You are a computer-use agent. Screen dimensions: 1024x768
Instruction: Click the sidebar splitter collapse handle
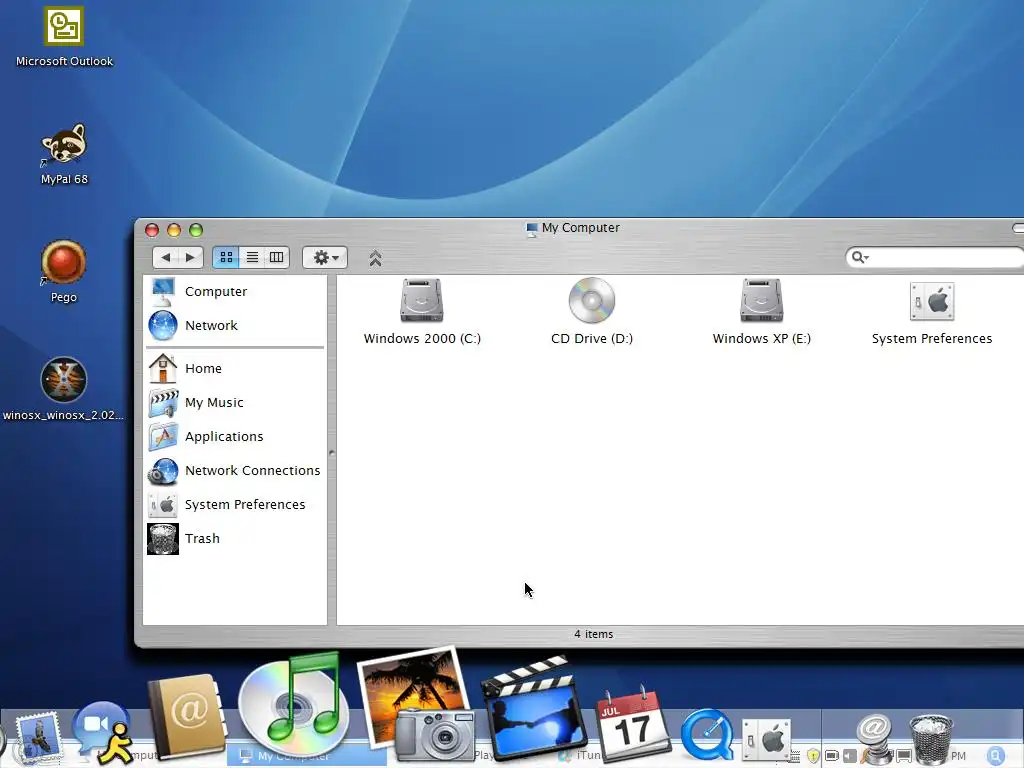click(x=332, y=452)
